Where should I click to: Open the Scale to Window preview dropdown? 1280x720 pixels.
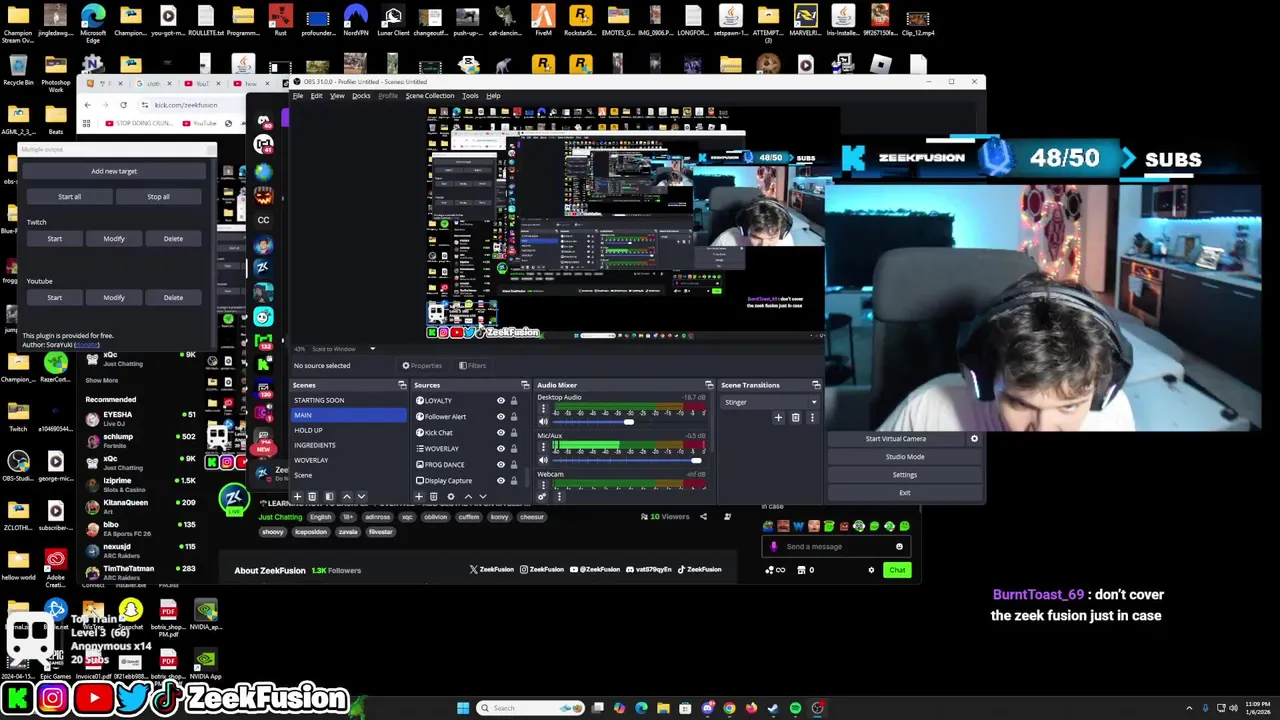click(x=343, y=349)
